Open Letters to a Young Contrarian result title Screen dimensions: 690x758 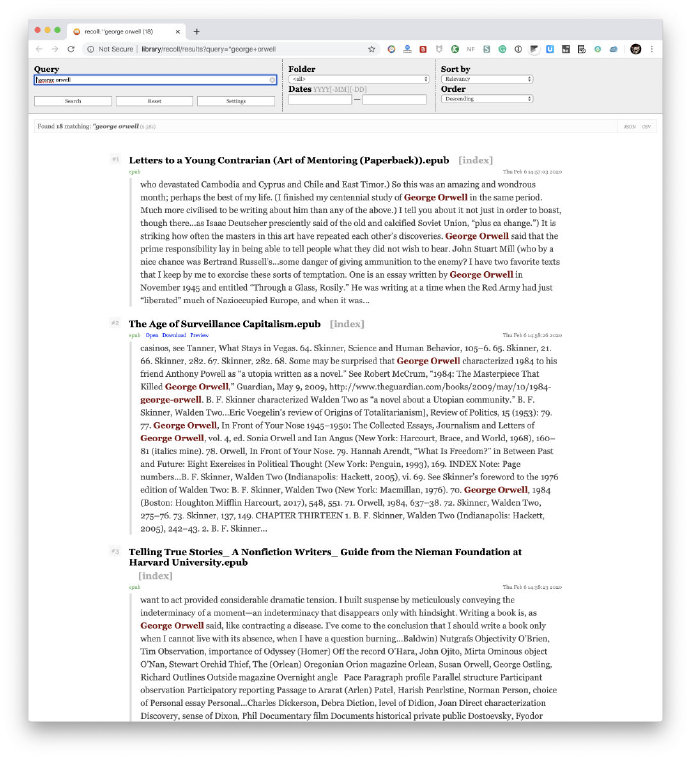[x=288, y=160]
